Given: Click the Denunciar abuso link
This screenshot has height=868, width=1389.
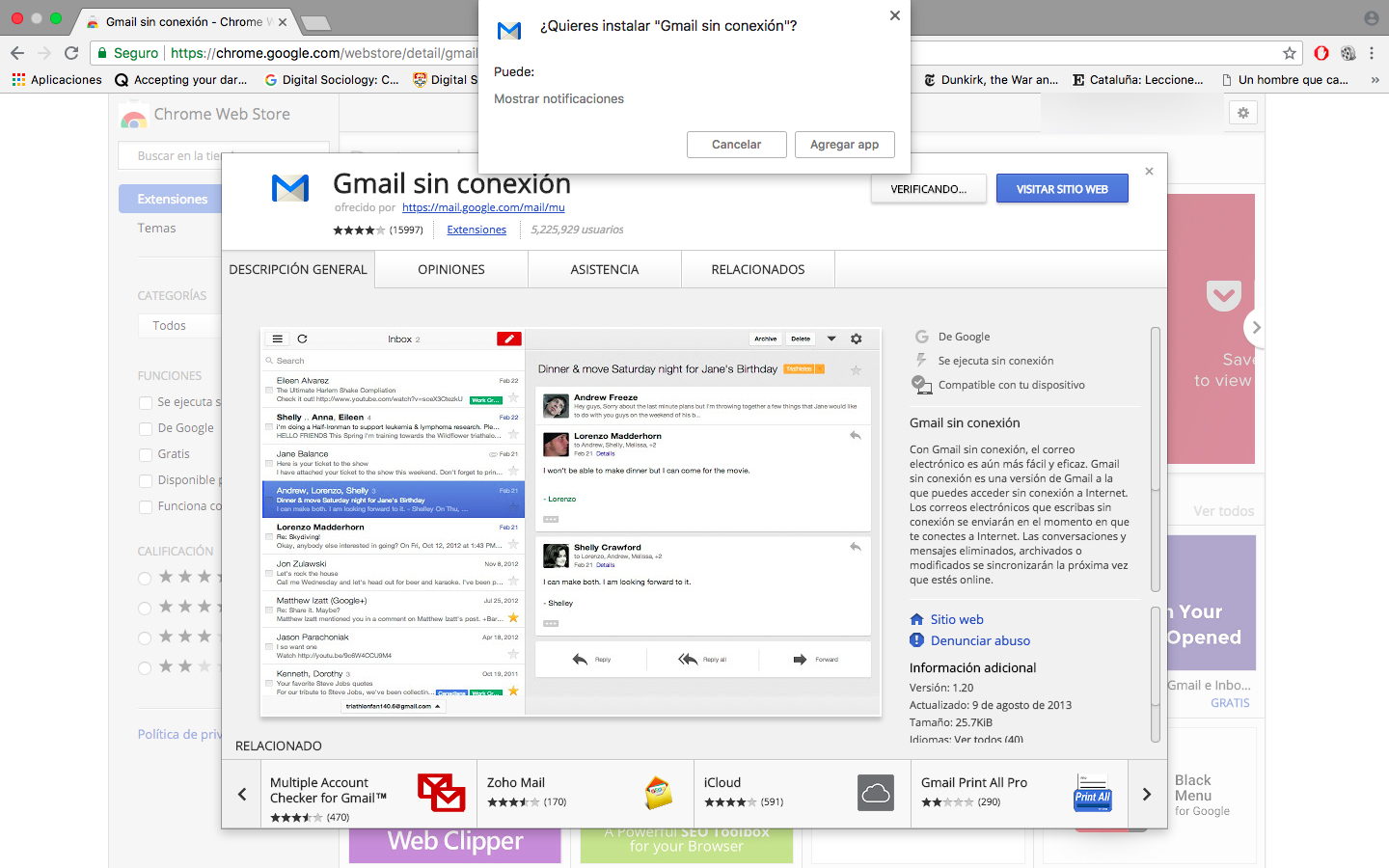Looking at the screenshot, I should [x=978, y=640].
